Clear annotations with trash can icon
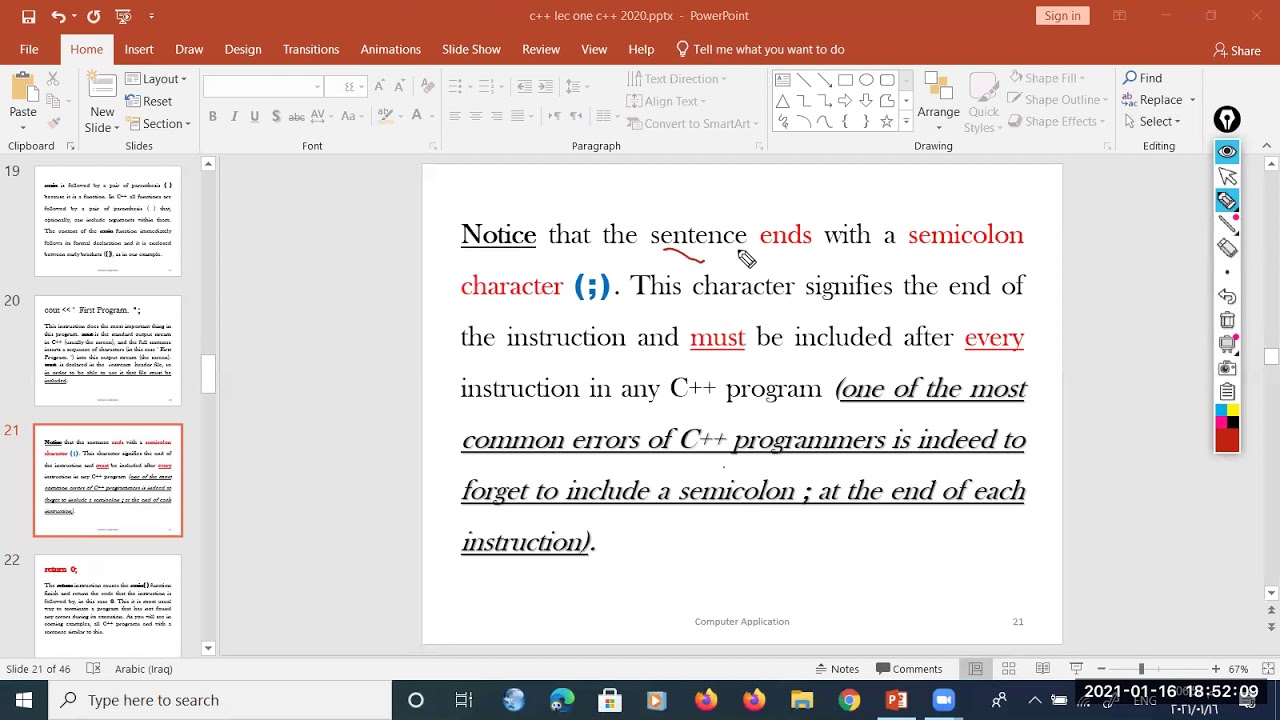Image resolution: width=1280 pixels, height=720 pixels. tap(1227, 320)
